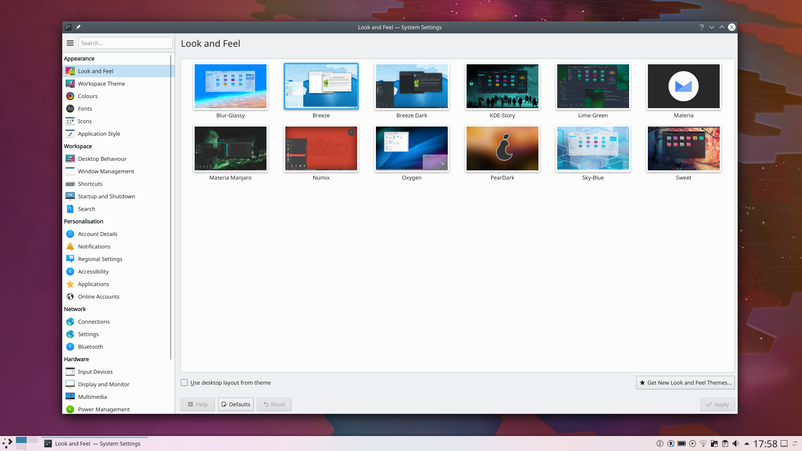
Task: Pick the Sky-Blue theme thumbnail
Action: (593, 149)
